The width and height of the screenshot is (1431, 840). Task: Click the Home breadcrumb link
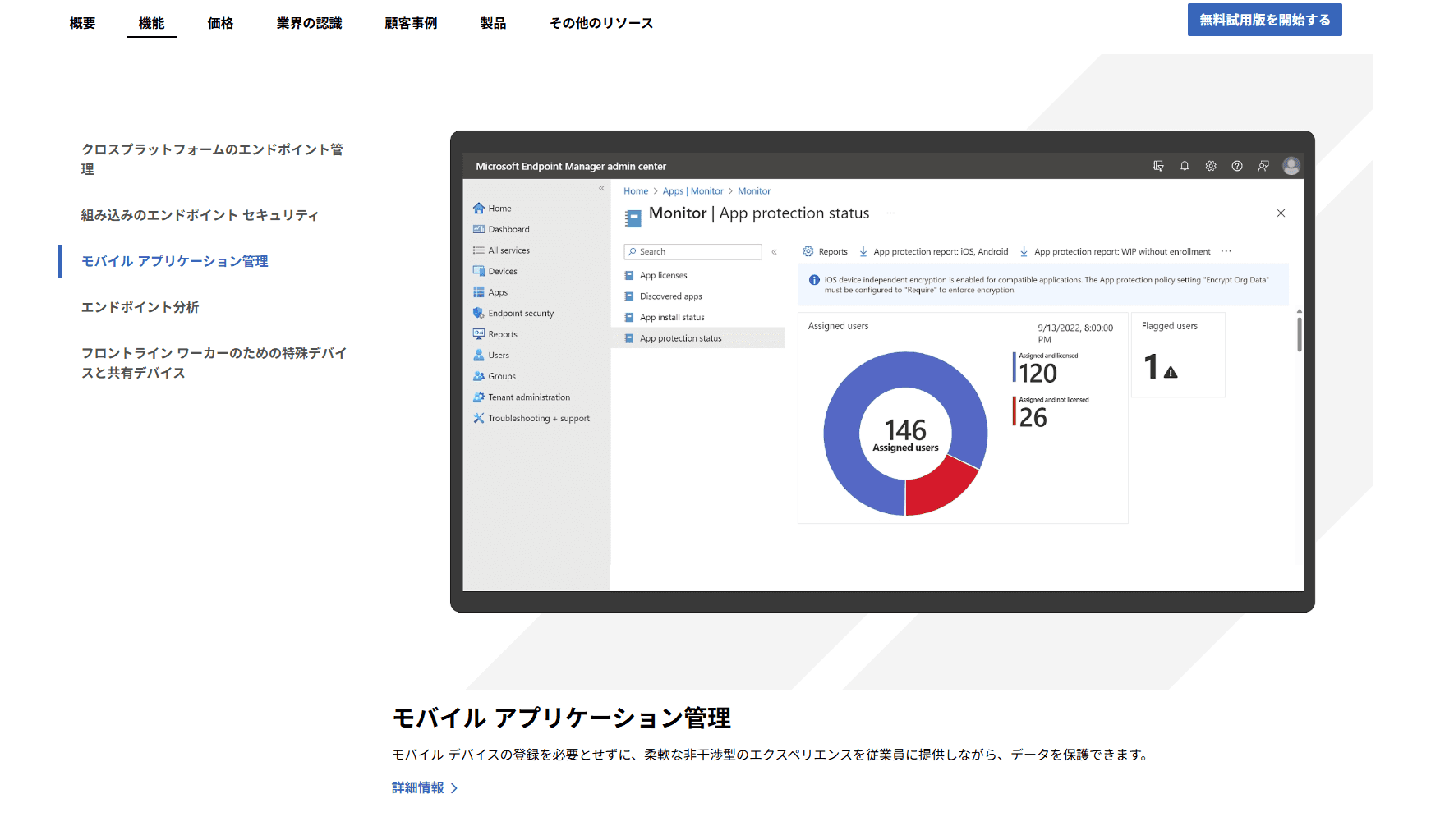[636, 191]
